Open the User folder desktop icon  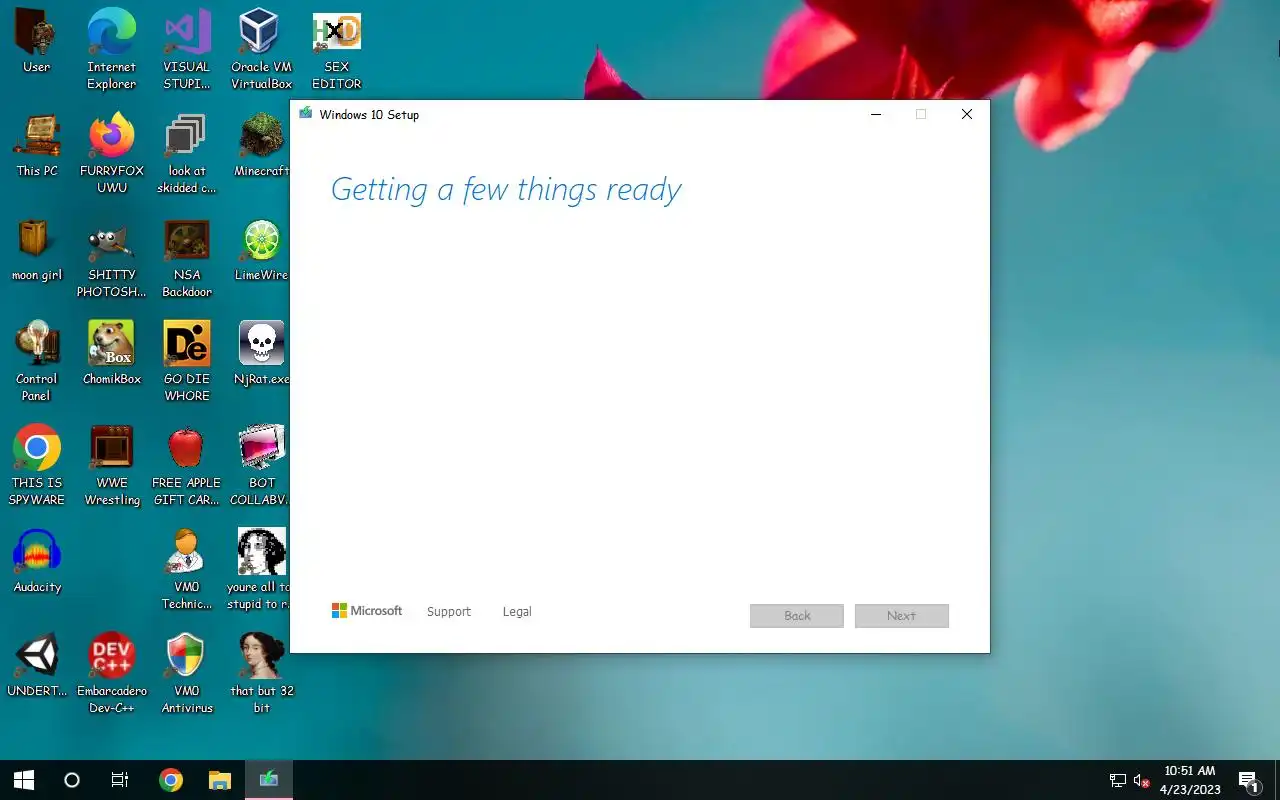pos(37,41)
